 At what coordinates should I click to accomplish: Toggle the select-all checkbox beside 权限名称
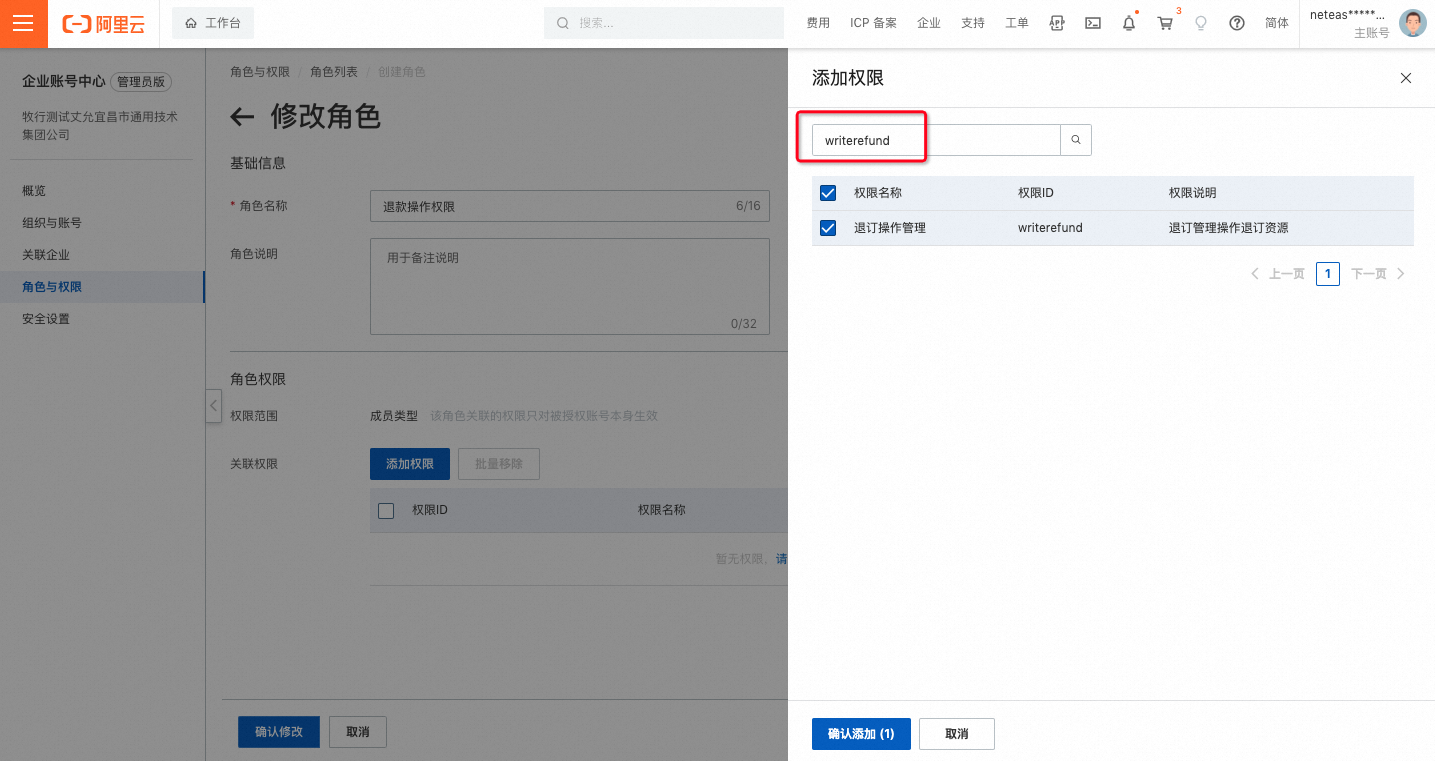[828, 193]
